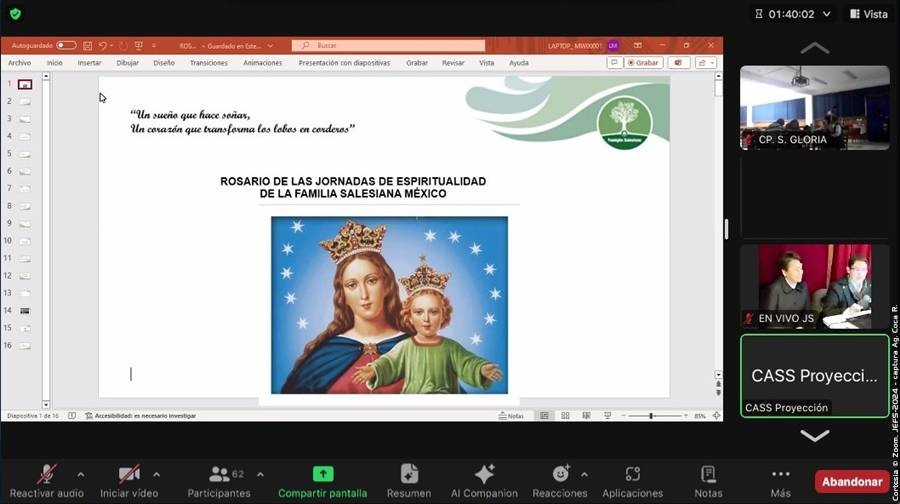The height and width of the screenshot is (504, 900).
Task: Open the Vista layout button in Zoom
Action: pos(869,14)
